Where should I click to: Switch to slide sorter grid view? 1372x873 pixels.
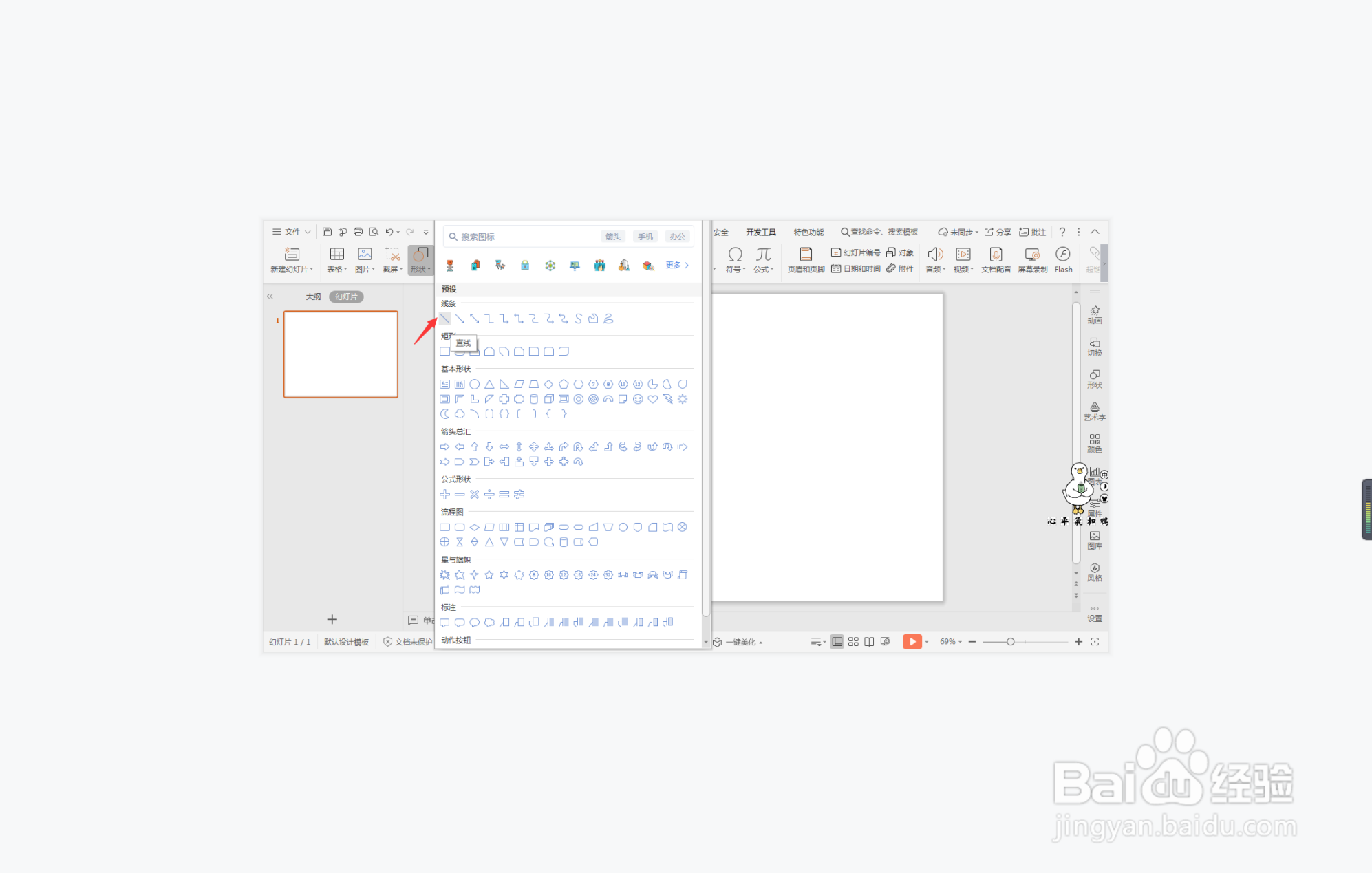(x=853, y=642)
